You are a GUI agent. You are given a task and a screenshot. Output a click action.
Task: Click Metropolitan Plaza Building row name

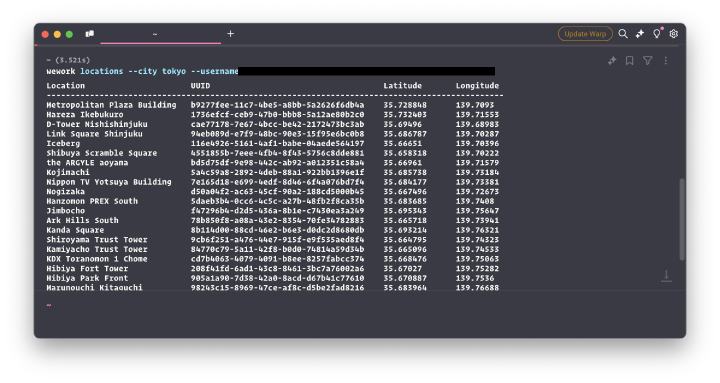111,105
